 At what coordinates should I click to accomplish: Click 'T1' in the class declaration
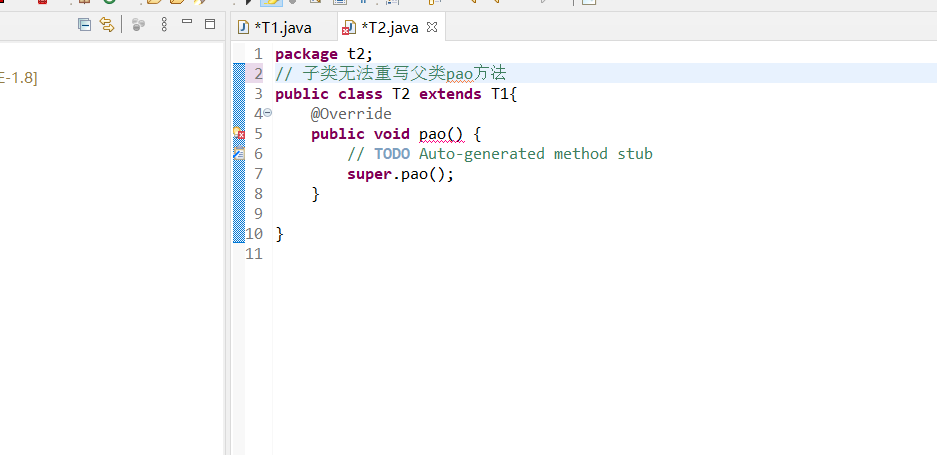click(500, 94)
